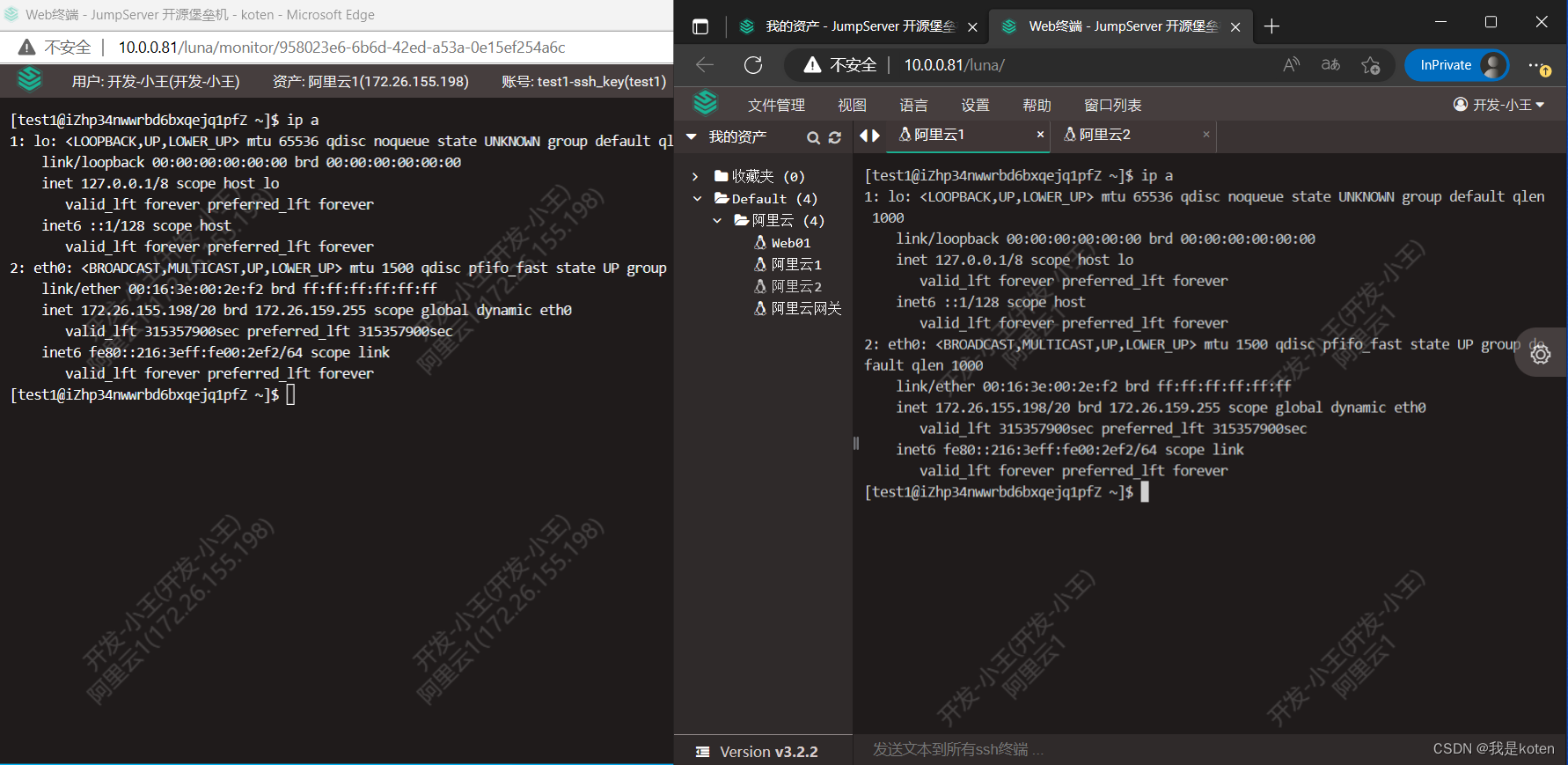The height and width of the screenshot is (765, 1568).
Task: Go back in the Edge browser
Action: (x=705, y=64)
